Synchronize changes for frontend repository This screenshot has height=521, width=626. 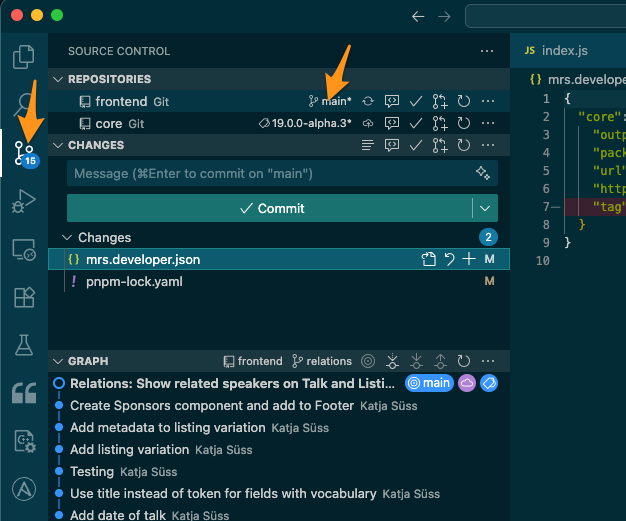pos(368,101)
